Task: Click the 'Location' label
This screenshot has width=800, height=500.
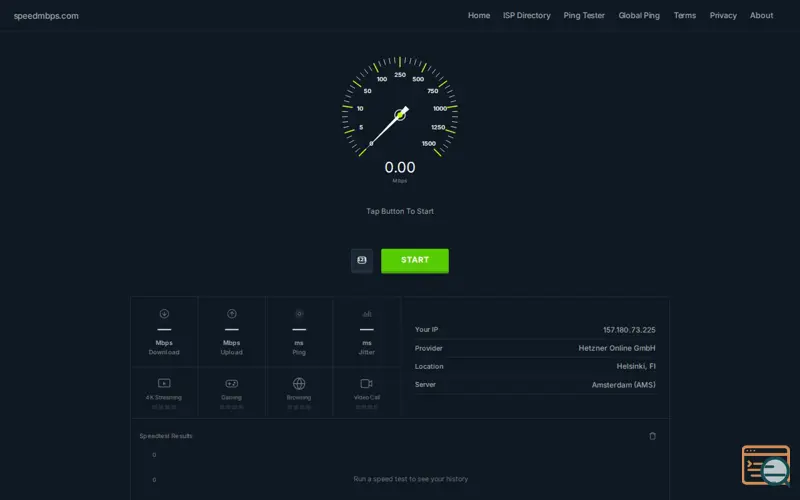Action: (x=429, y=366)
